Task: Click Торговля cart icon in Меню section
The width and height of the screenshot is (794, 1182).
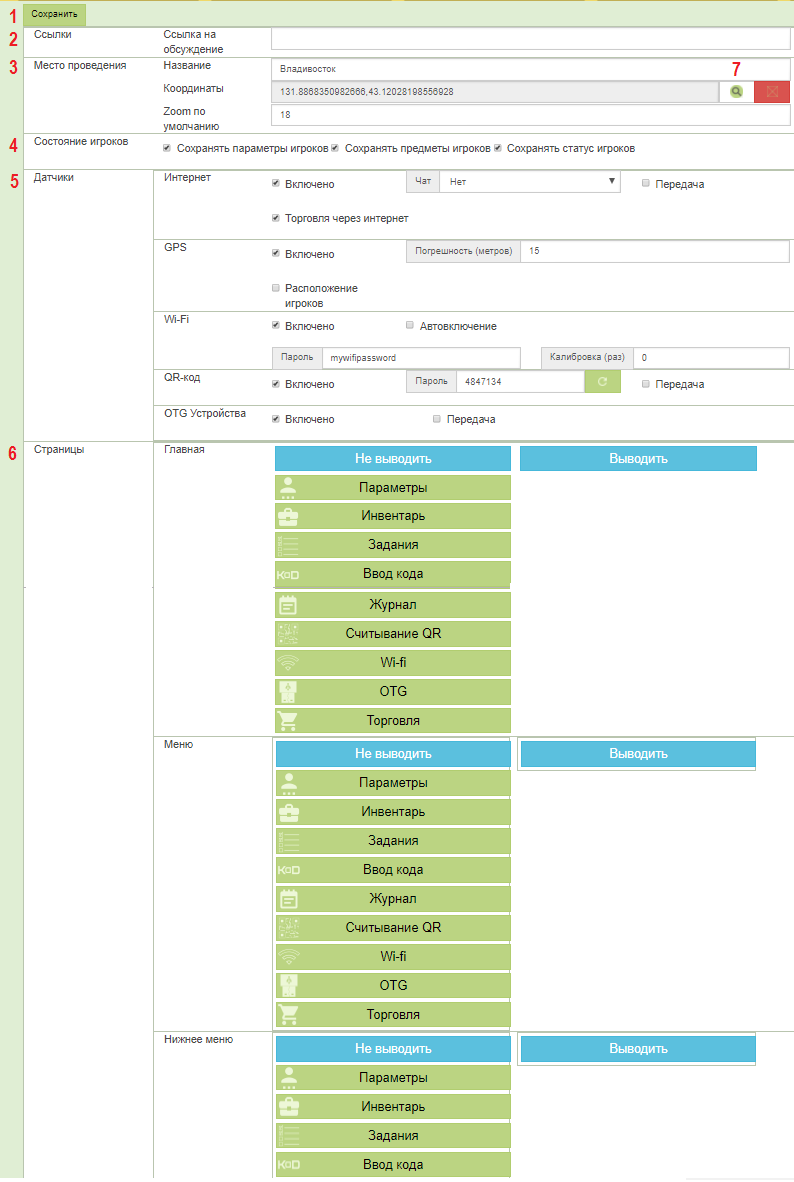Action: click(x=289, y=1015)
